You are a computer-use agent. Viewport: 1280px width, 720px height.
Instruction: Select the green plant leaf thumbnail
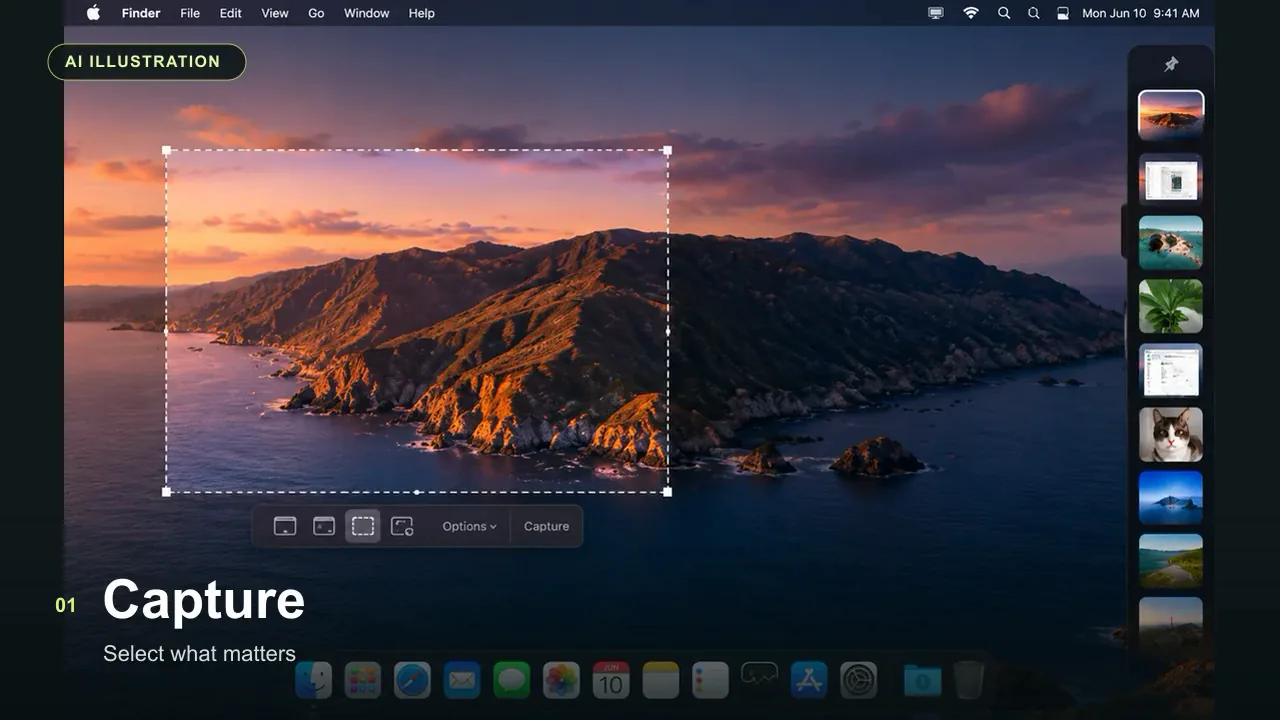(1171, 306)
